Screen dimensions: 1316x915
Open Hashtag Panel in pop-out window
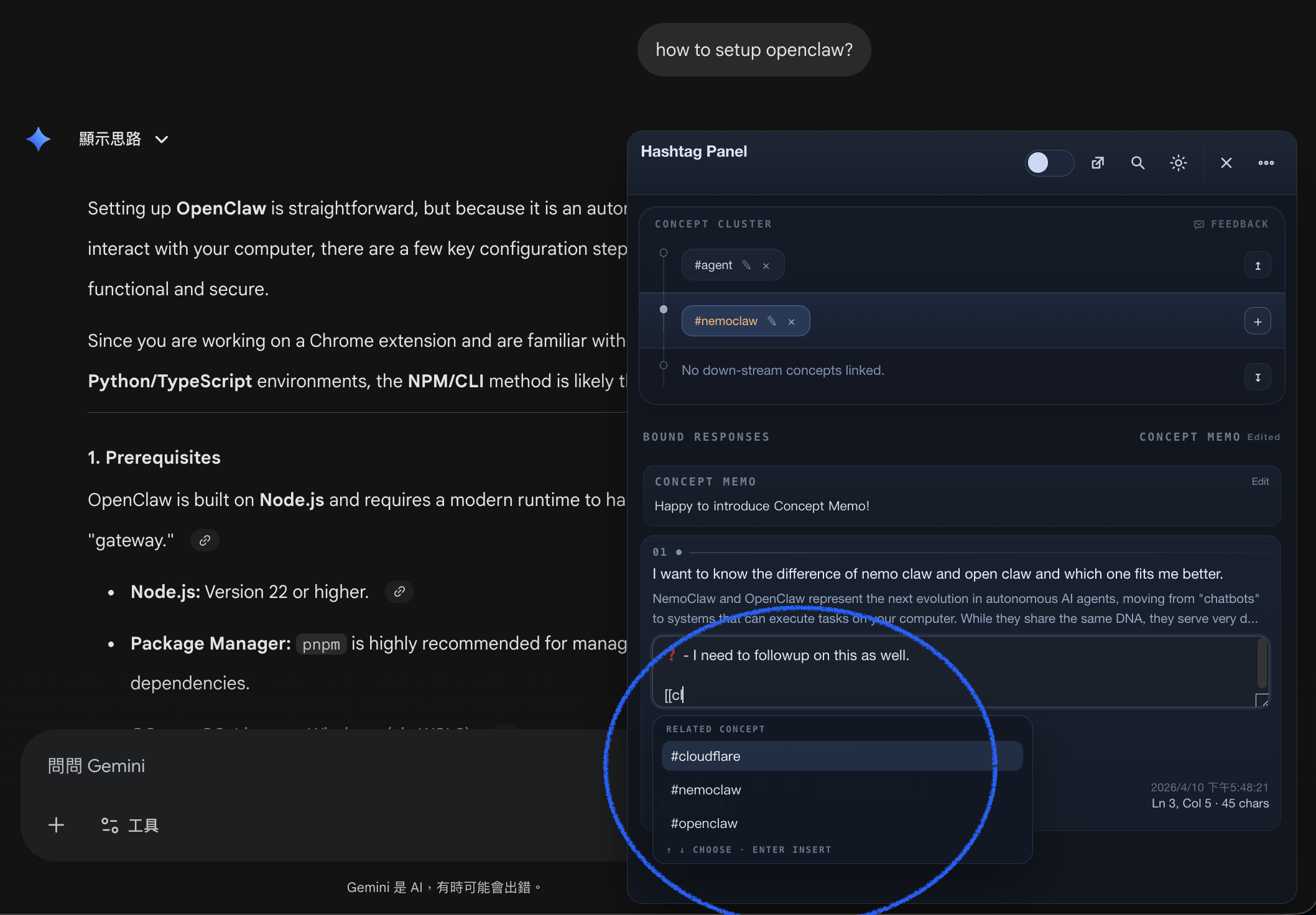tap(1098, 163)
